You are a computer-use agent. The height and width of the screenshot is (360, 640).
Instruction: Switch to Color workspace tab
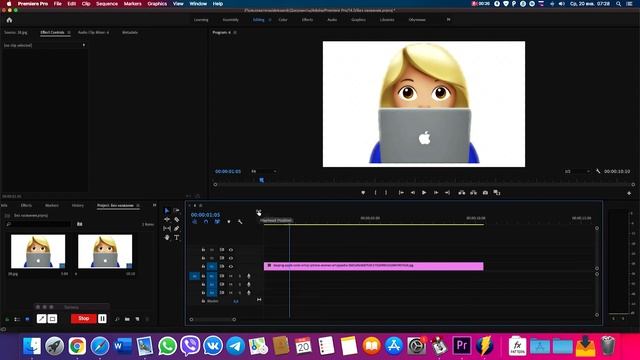[283, 20]
